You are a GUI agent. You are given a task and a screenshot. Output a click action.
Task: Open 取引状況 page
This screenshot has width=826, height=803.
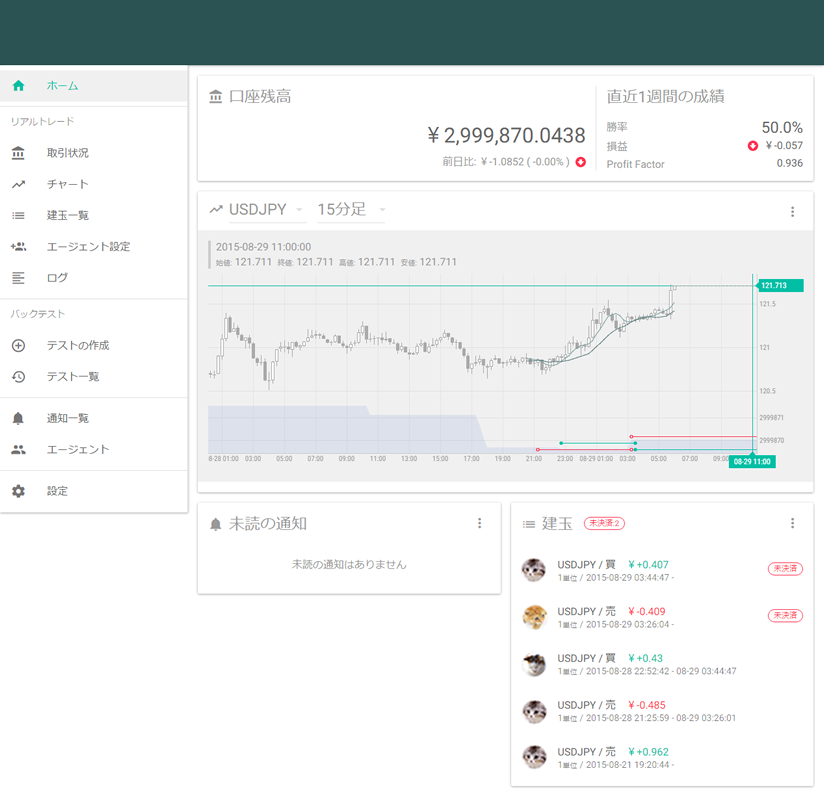pyautogui.click(x=94, y=153)
